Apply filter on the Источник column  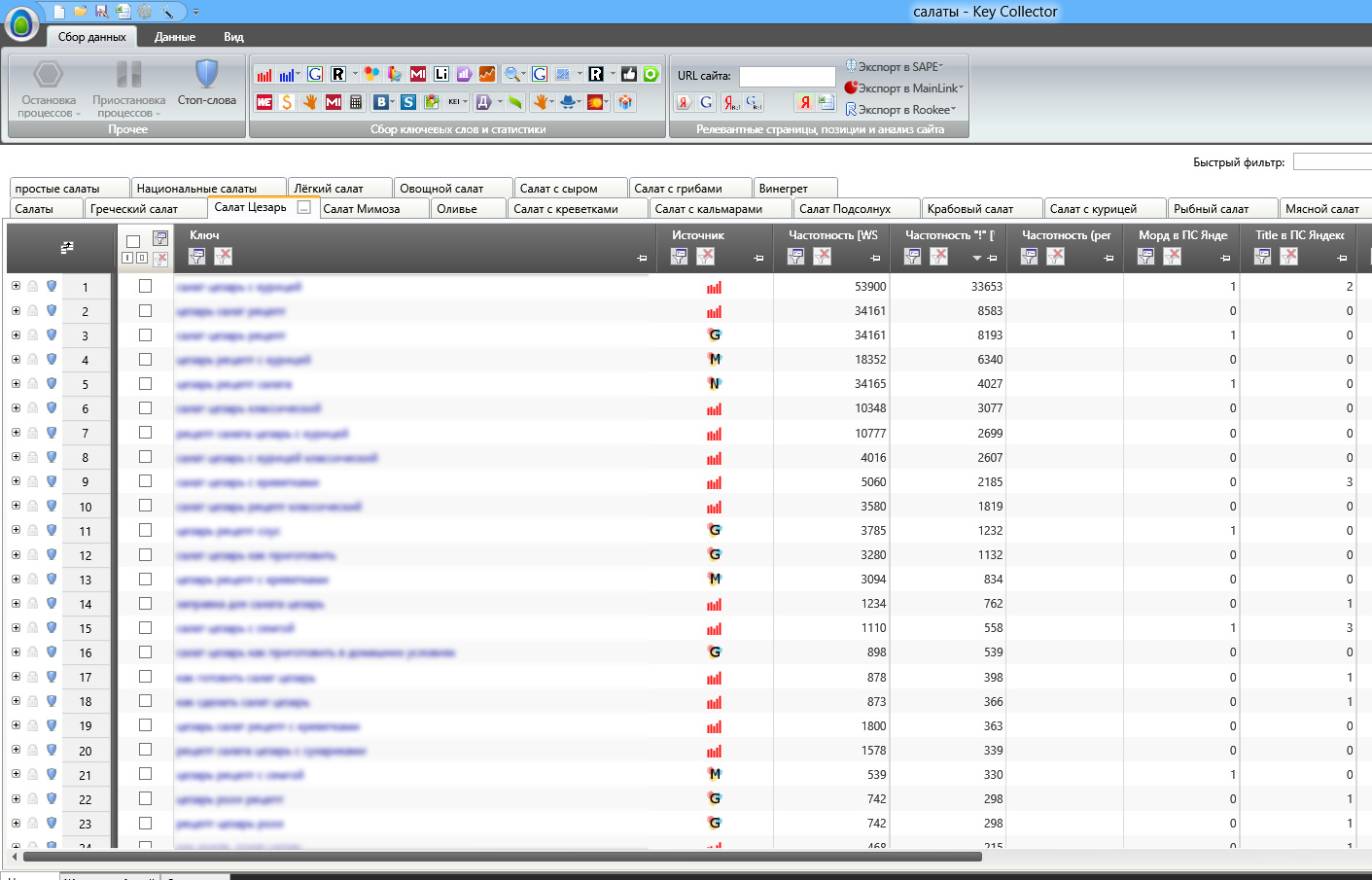(680, 256)
